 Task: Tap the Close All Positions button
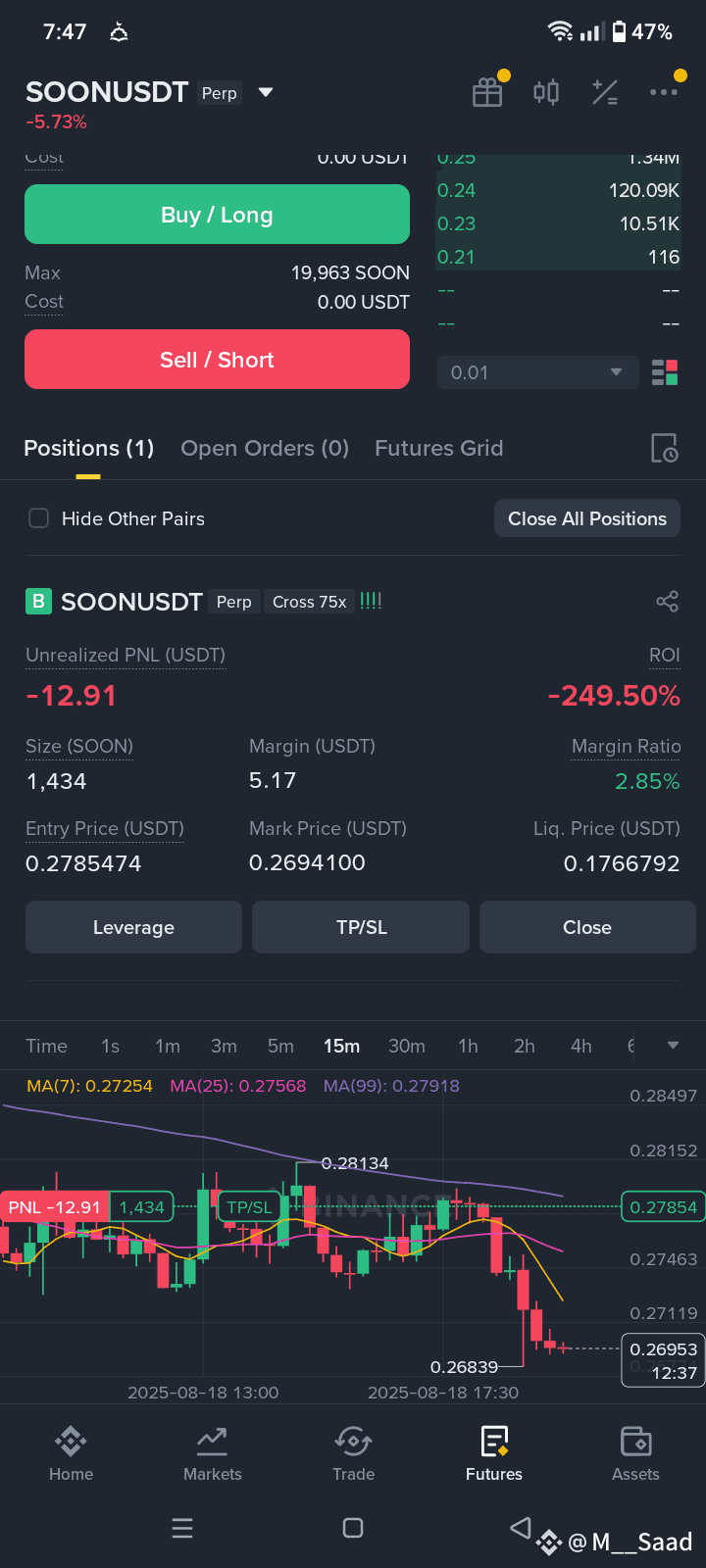587,518
